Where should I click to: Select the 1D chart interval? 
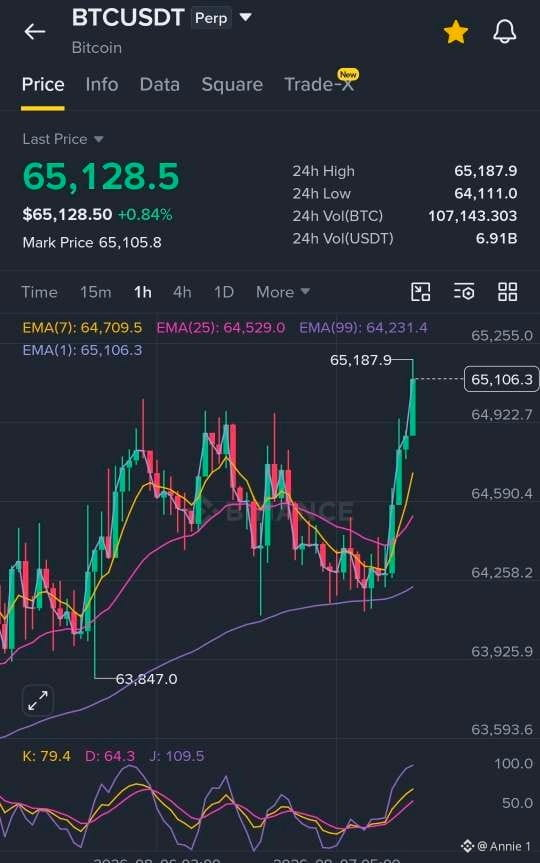click(x=224, y=292)
